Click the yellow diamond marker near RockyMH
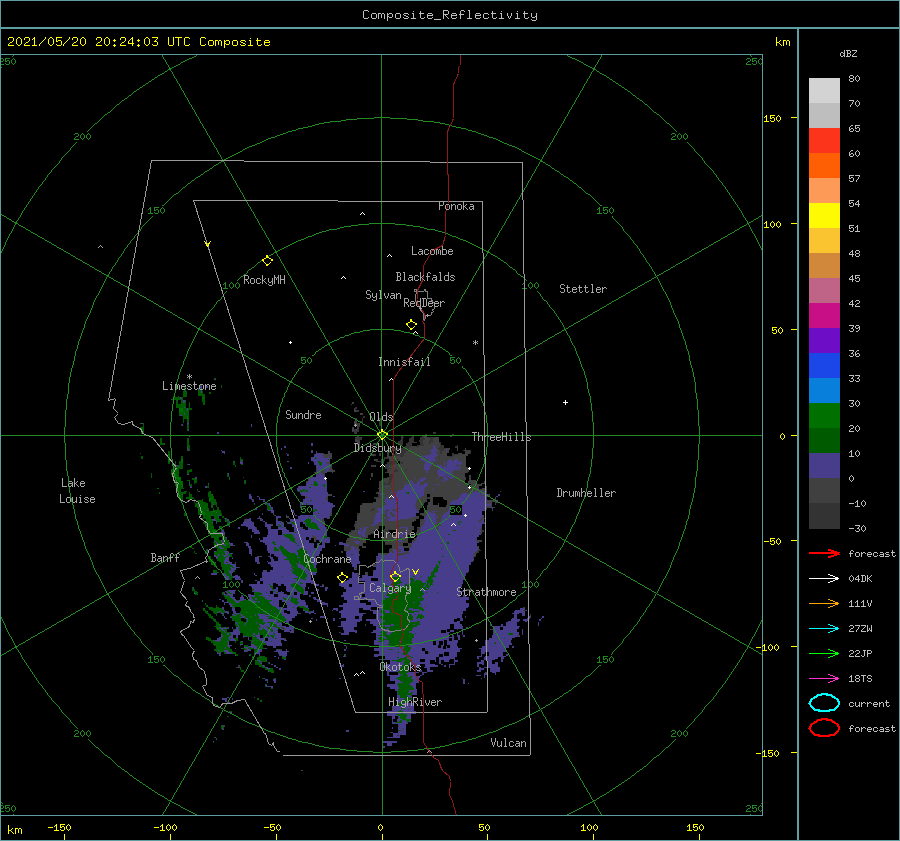900x841 pixels. [267, 261]
